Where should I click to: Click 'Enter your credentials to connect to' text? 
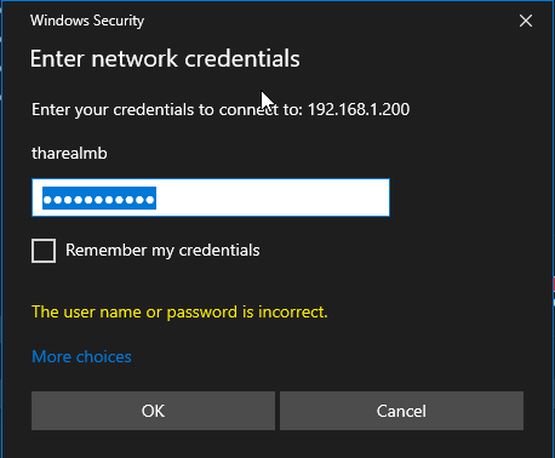pos(167,110)
